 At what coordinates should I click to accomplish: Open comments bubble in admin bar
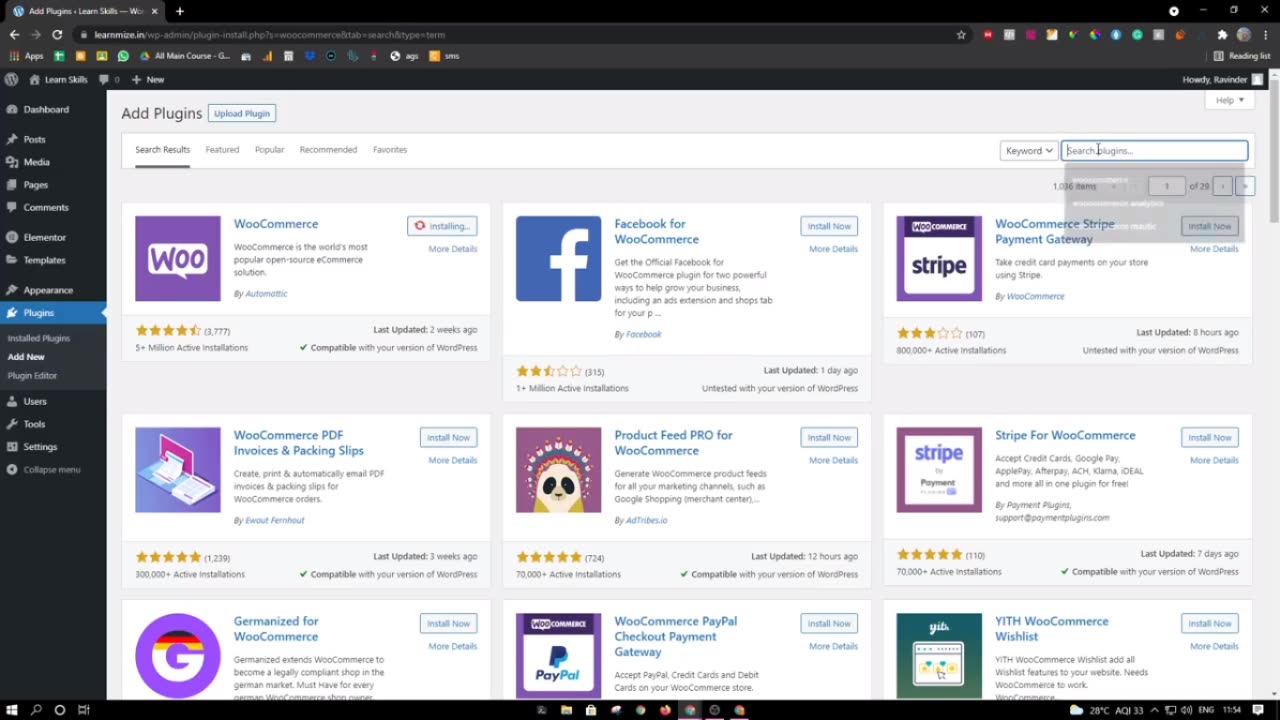coord(108,79)
